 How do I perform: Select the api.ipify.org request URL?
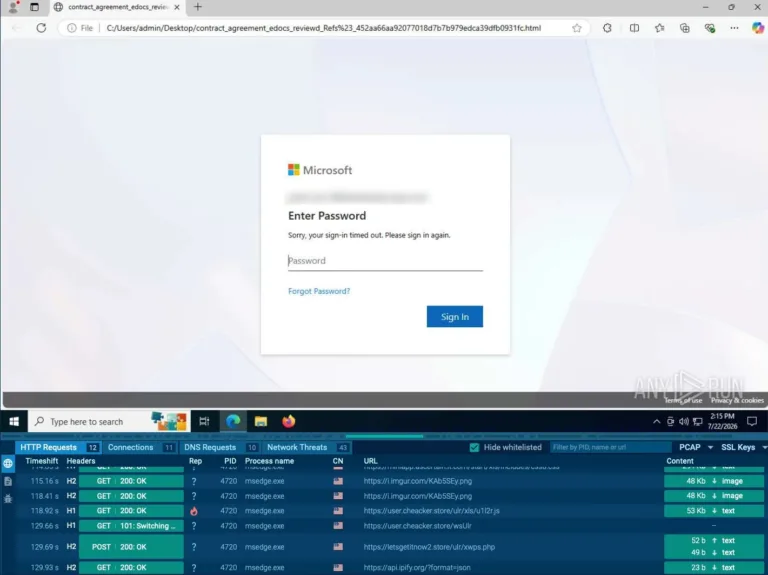(417, 568)
